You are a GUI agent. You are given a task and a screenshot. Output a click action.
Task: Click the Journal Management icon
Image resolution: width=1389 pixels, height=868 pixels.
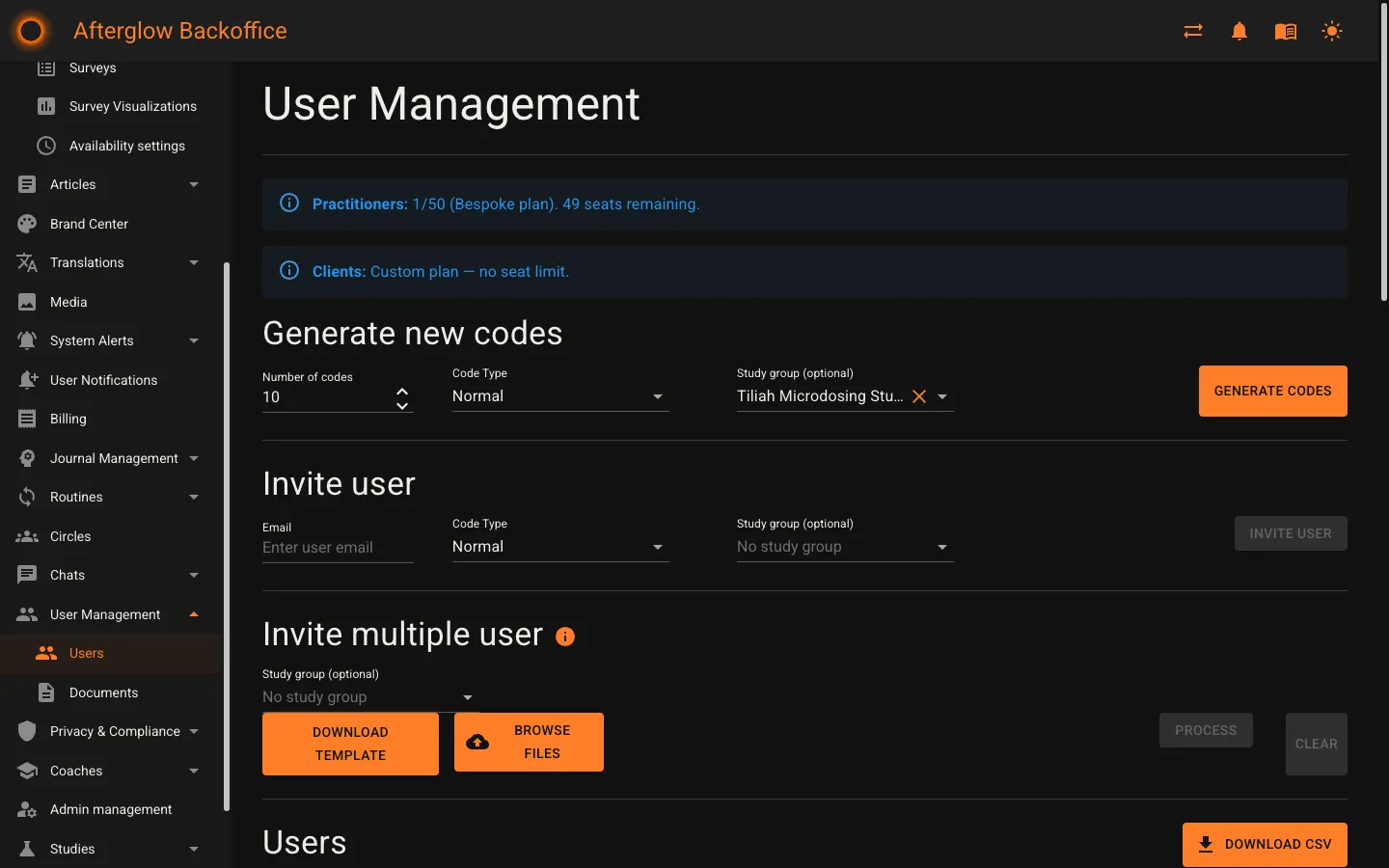coord(27,458)
